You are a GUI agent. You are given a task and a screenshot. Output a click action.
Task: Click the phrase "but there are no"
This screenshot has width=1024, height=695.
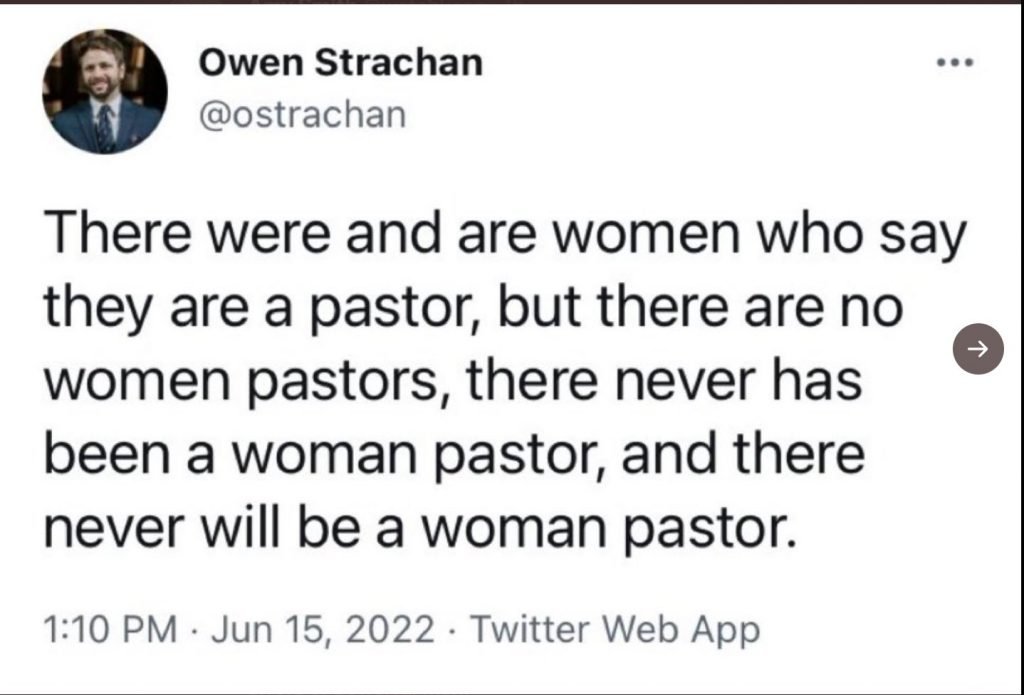[x=701, y=308]
